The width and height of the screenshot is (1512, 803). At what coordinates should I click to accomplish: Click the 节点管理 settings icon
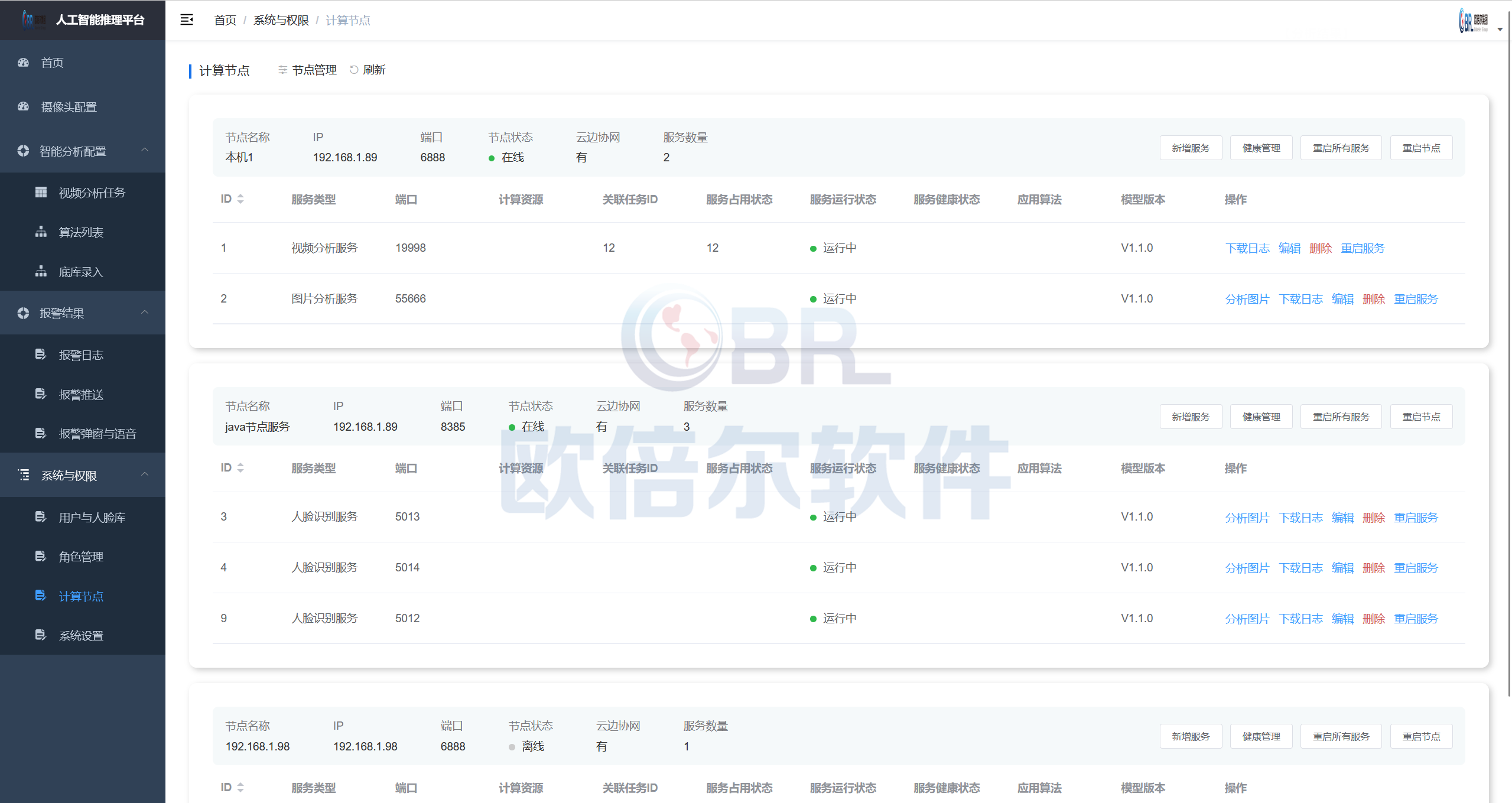coord(283,70)
